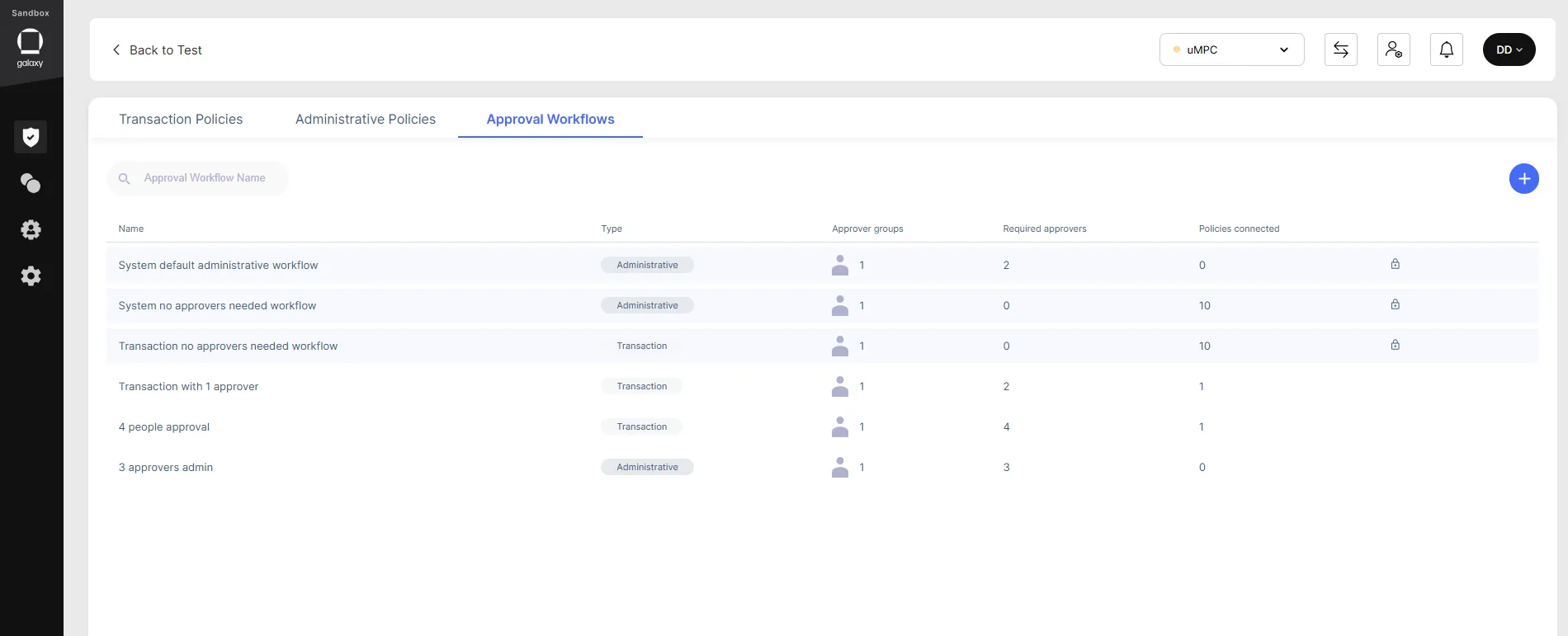Click Transaction badge on Transaction with 1 approver row

(x=641, y=386)
